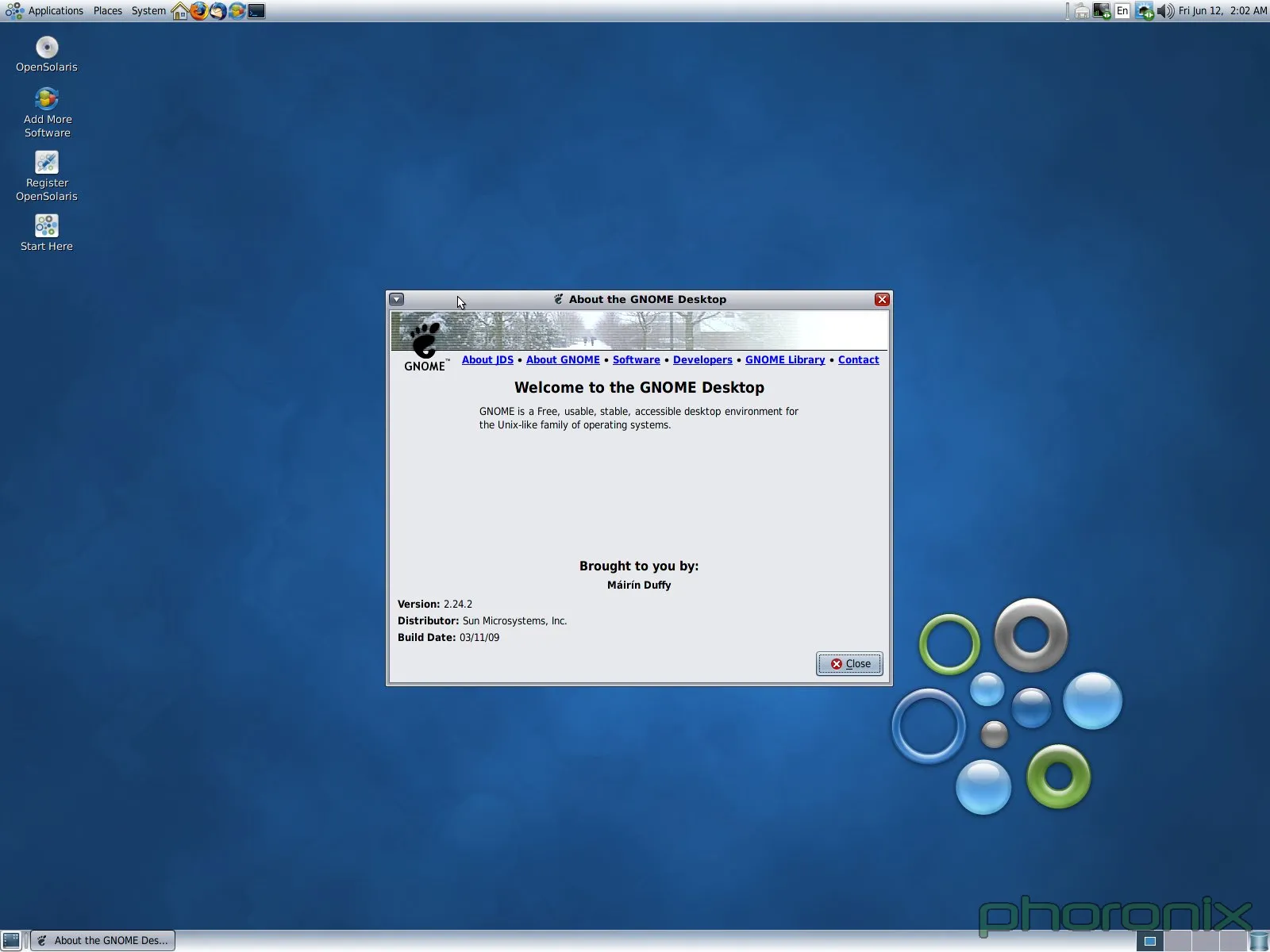Follow the About GNOME link

pyautogui.click(x=563, y=360)
